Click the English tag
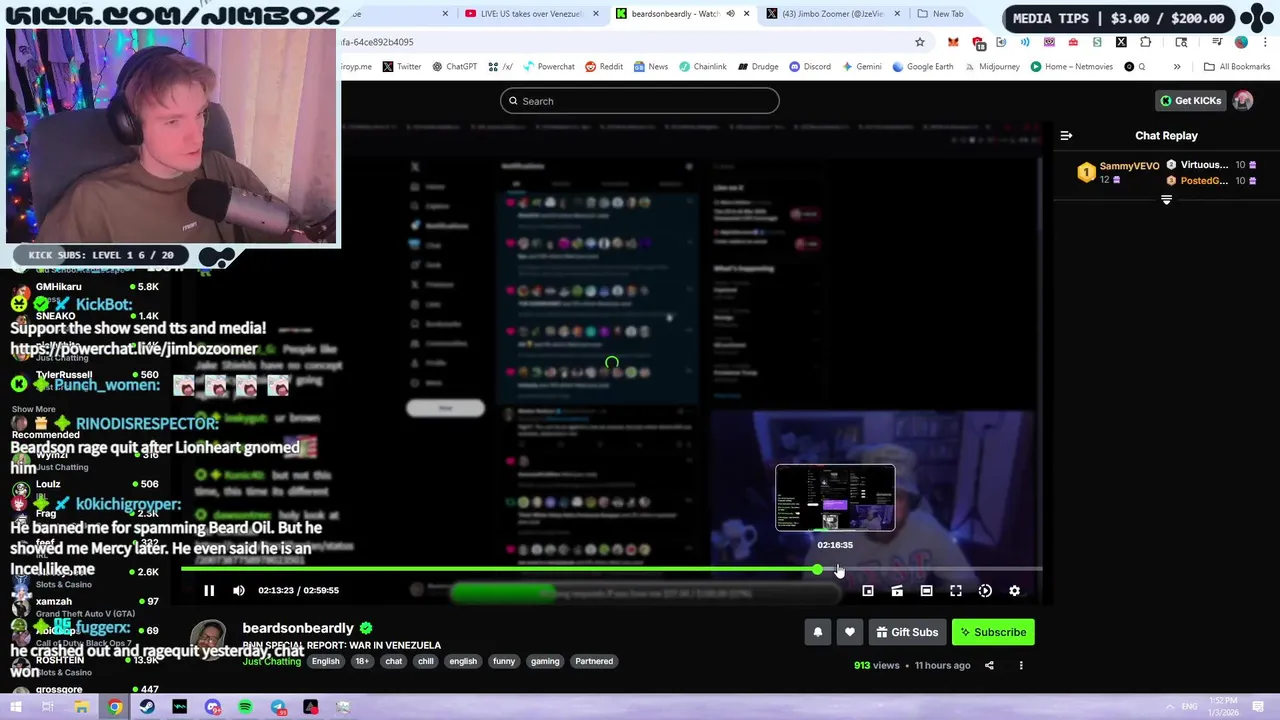This screenshot has width=1280, height=720. pos(325,661)
